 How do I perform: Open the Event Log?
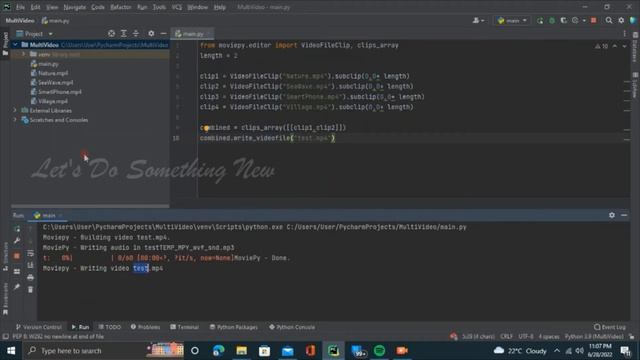610,327
